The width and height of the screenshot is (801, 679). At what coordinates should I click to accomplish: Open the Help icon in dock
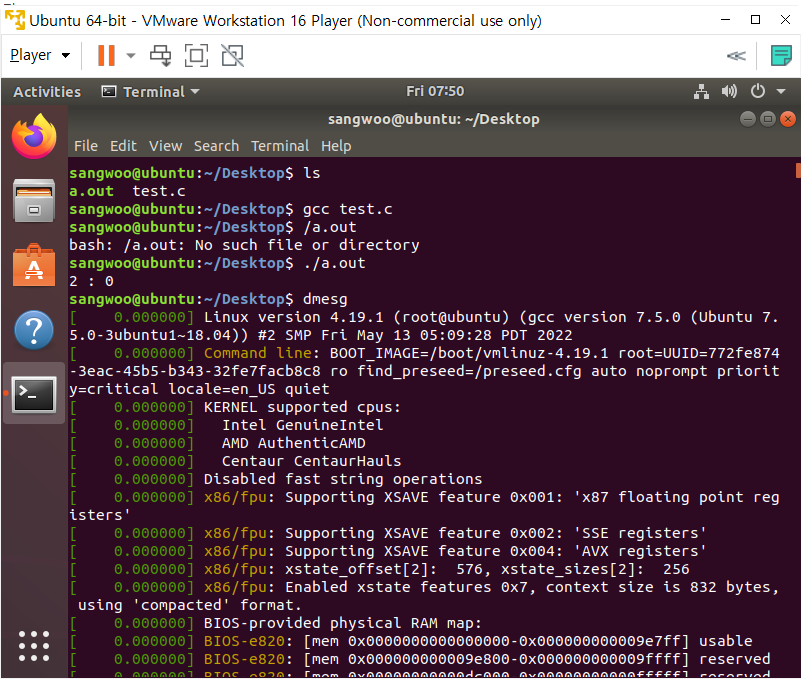pos(34,330)
